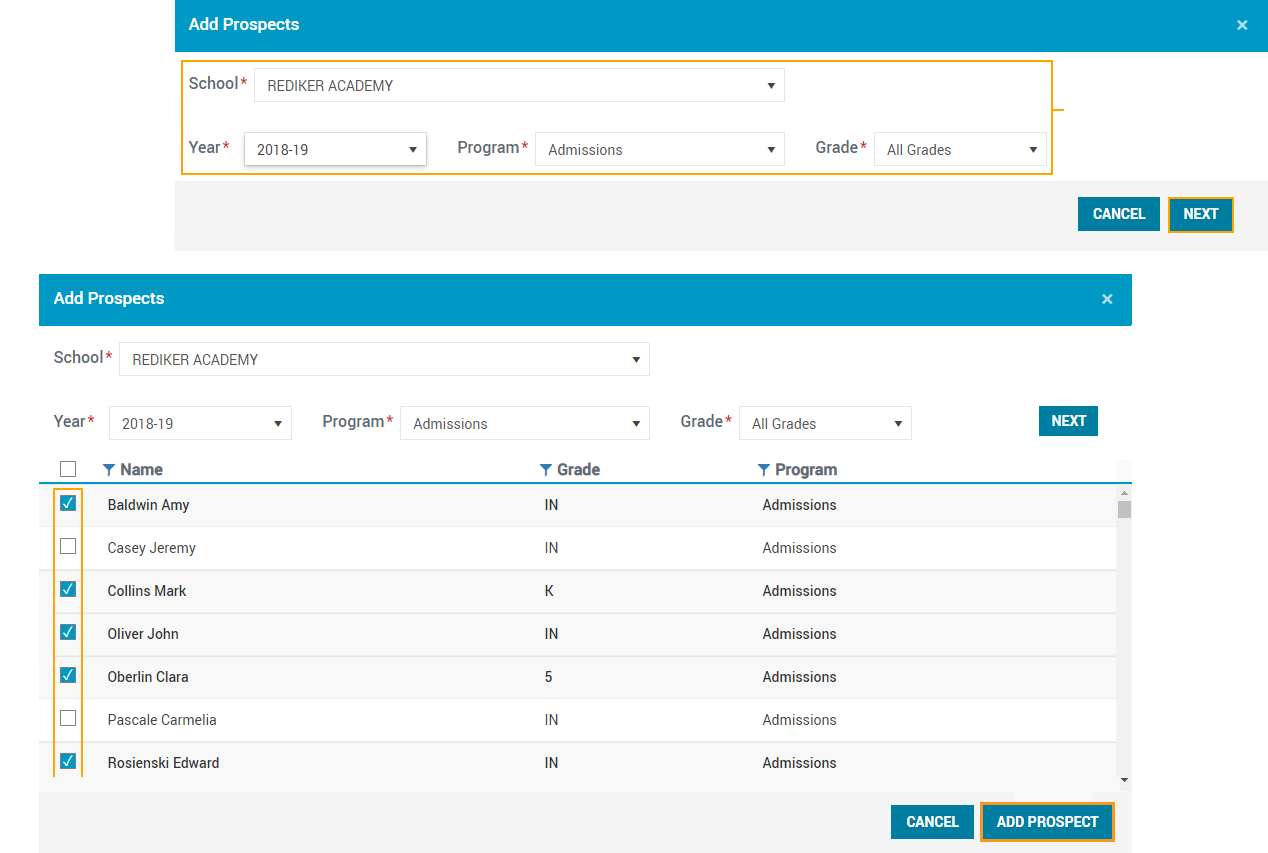Select the Rosienski Edward name cell

pos(163,763)
